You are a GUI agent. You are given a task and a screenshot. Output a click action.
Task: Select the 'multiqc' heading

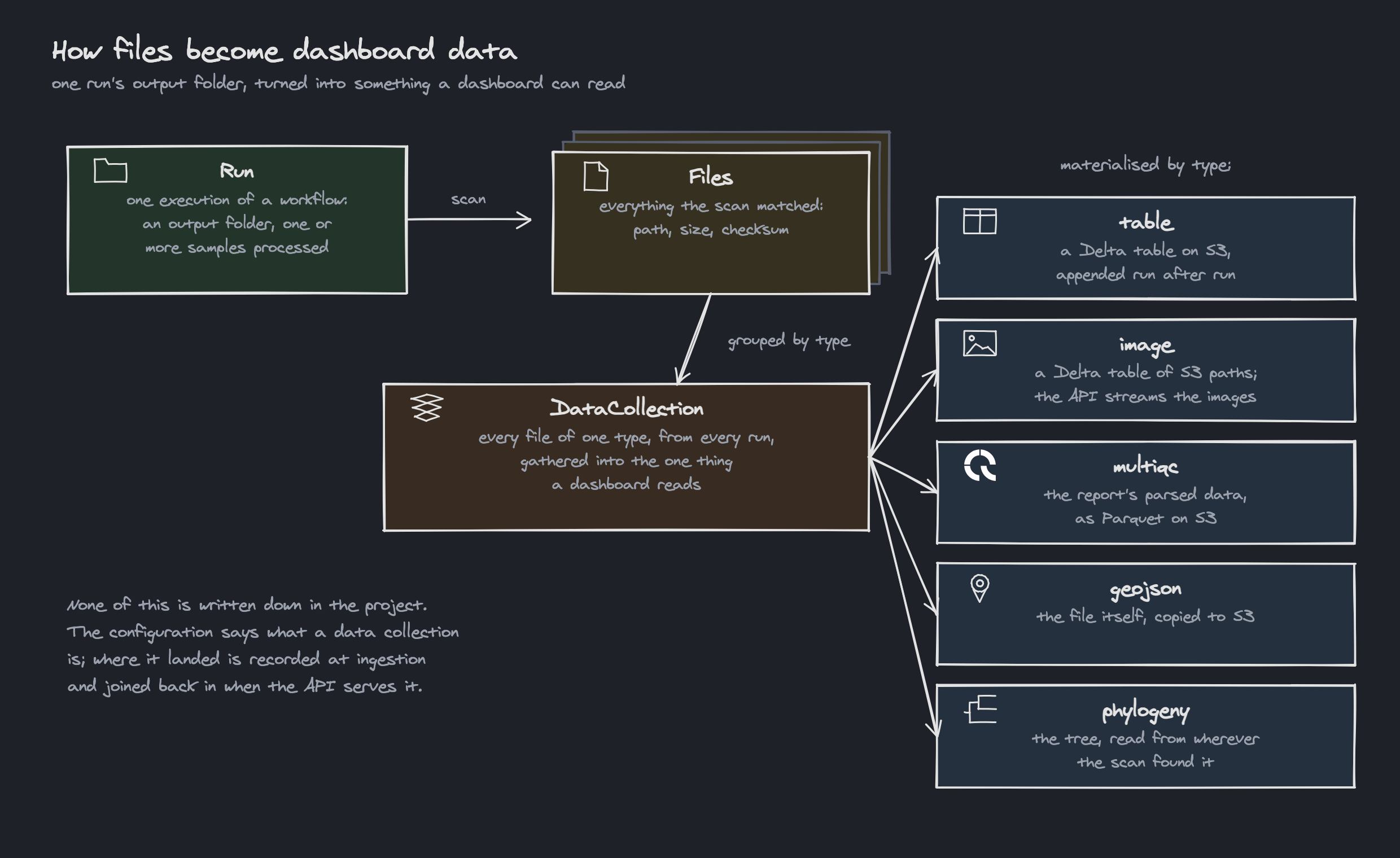pyautogui.click(x=1145, y=466)
